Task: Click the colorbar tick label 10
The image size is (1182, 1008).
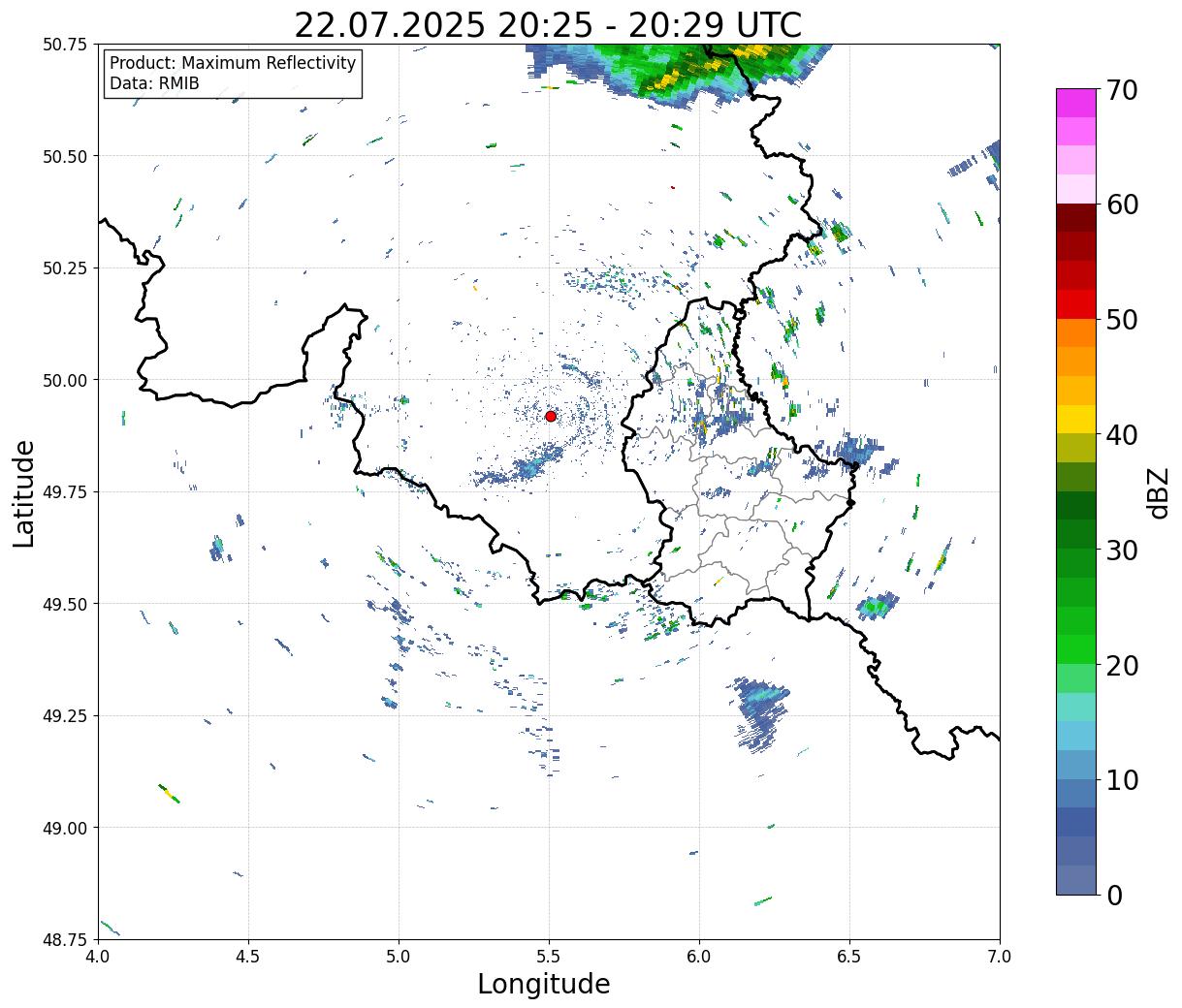Action: coord(1121,779)
